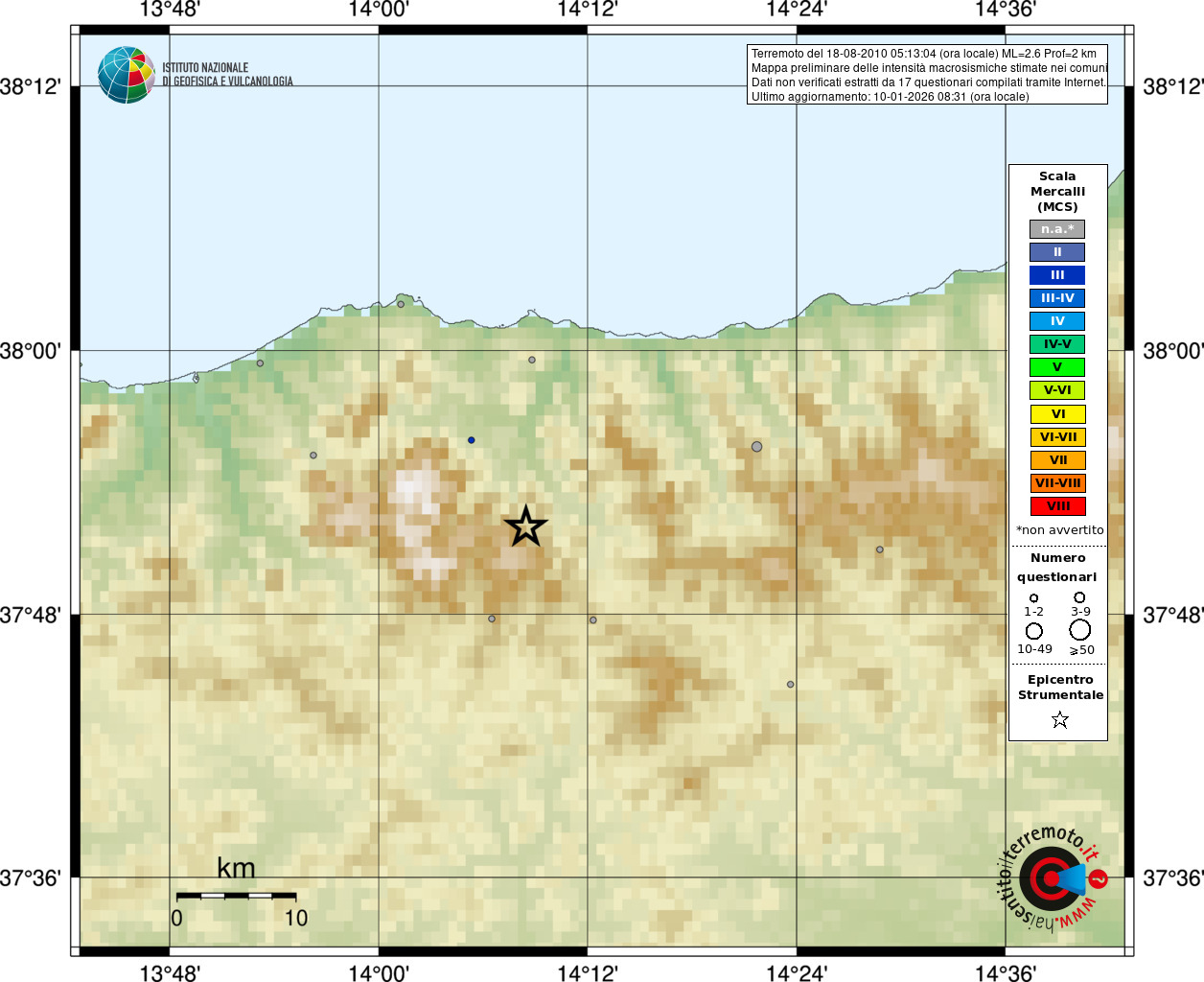Screen dimensions: 1204x982
Task: Click the VII-VIII legend swatch
Action: point(1057,483)
